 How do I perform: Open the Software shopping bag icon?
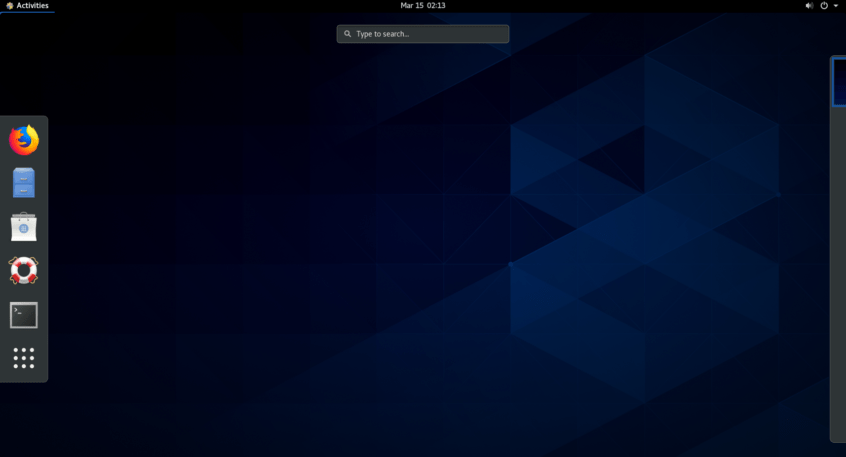(x=24, y=227)
